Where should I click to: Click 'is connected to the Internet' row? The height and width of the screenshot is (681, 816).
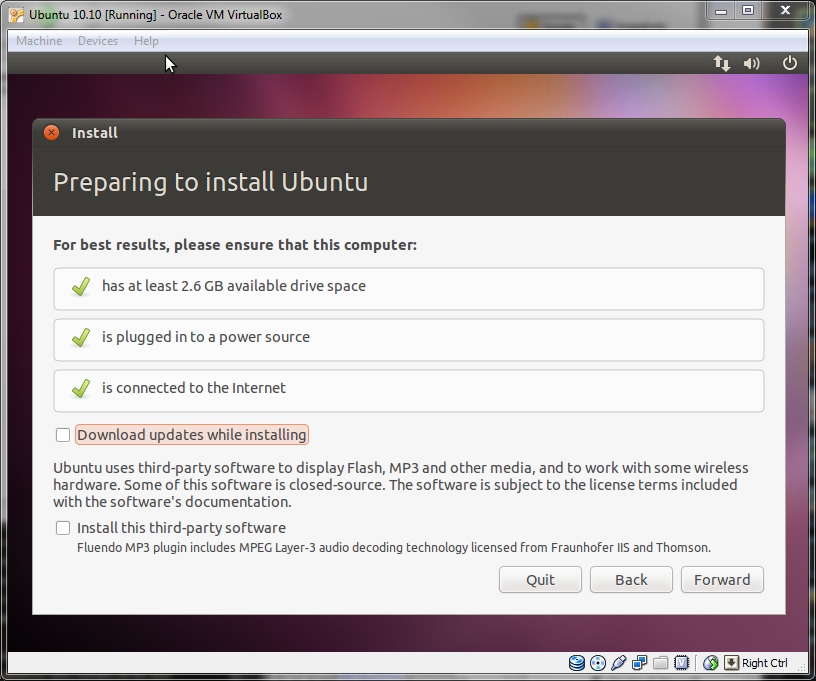[409, 391]
